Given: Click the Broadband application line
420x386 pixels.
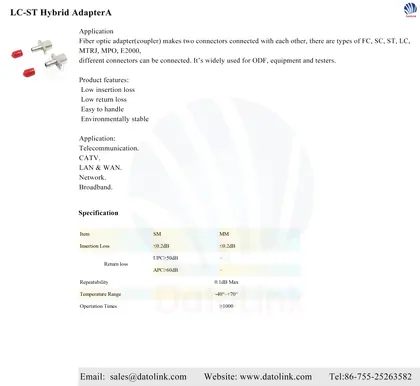Looking at the screenshot, I should click(x=95, y=187).
